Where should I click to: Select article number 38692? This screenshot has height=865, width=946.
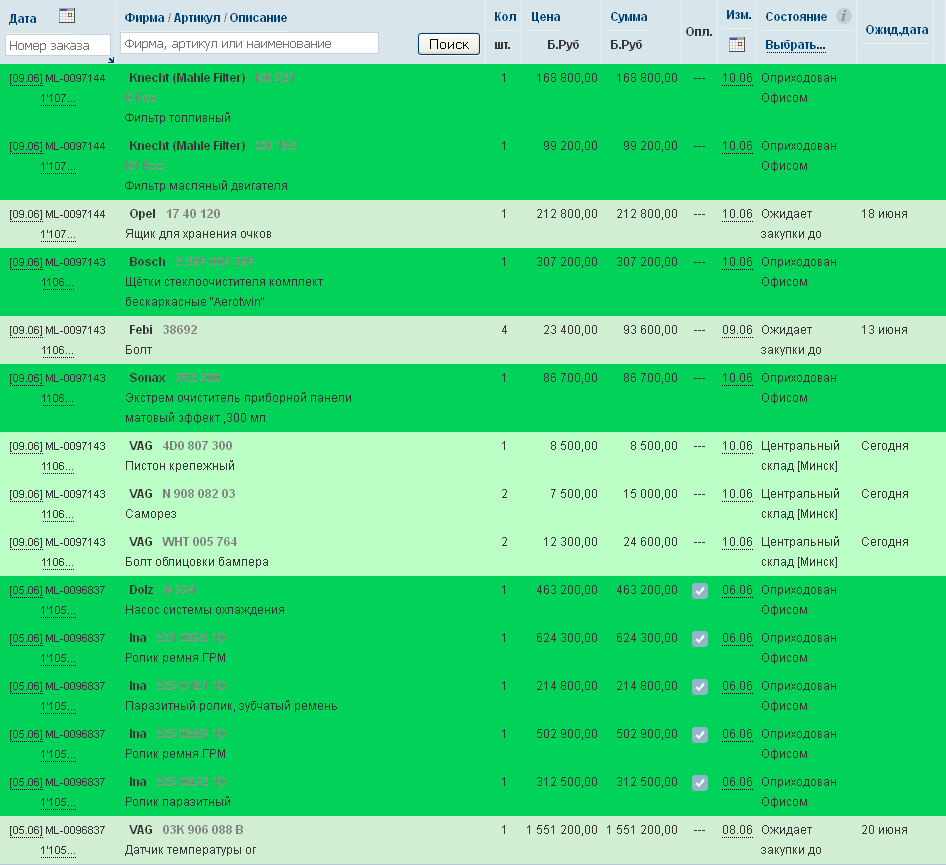pos(180,329)
